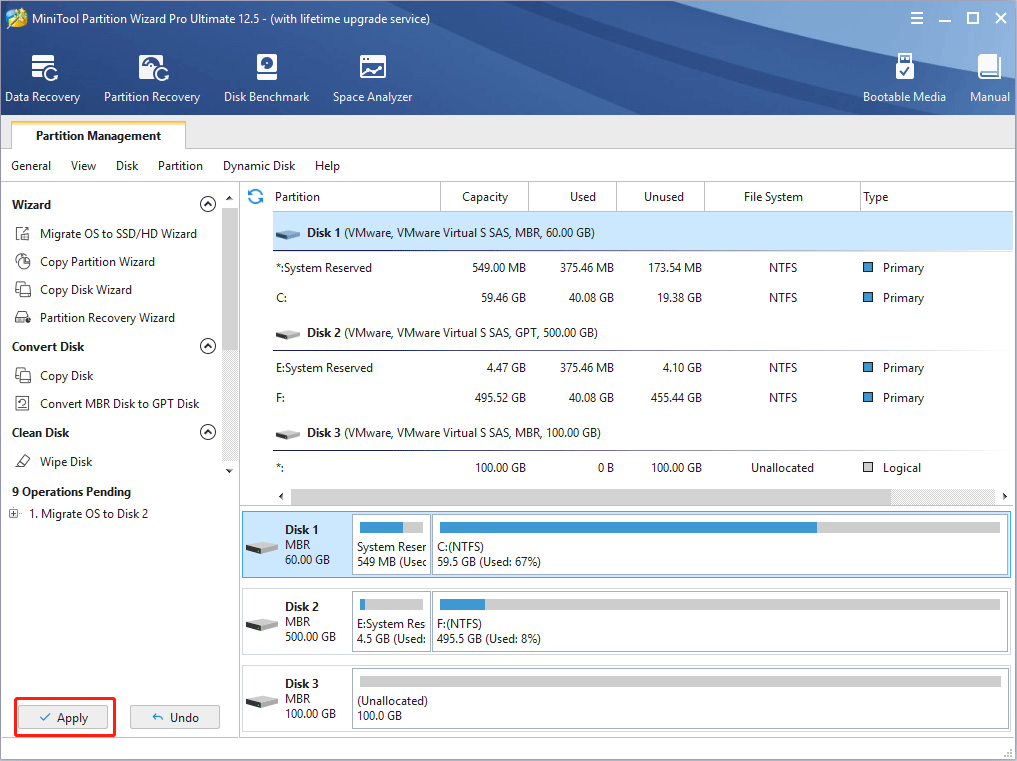Undo the last operation
This screenshot has height=761, width=1017.
[175, 716]
